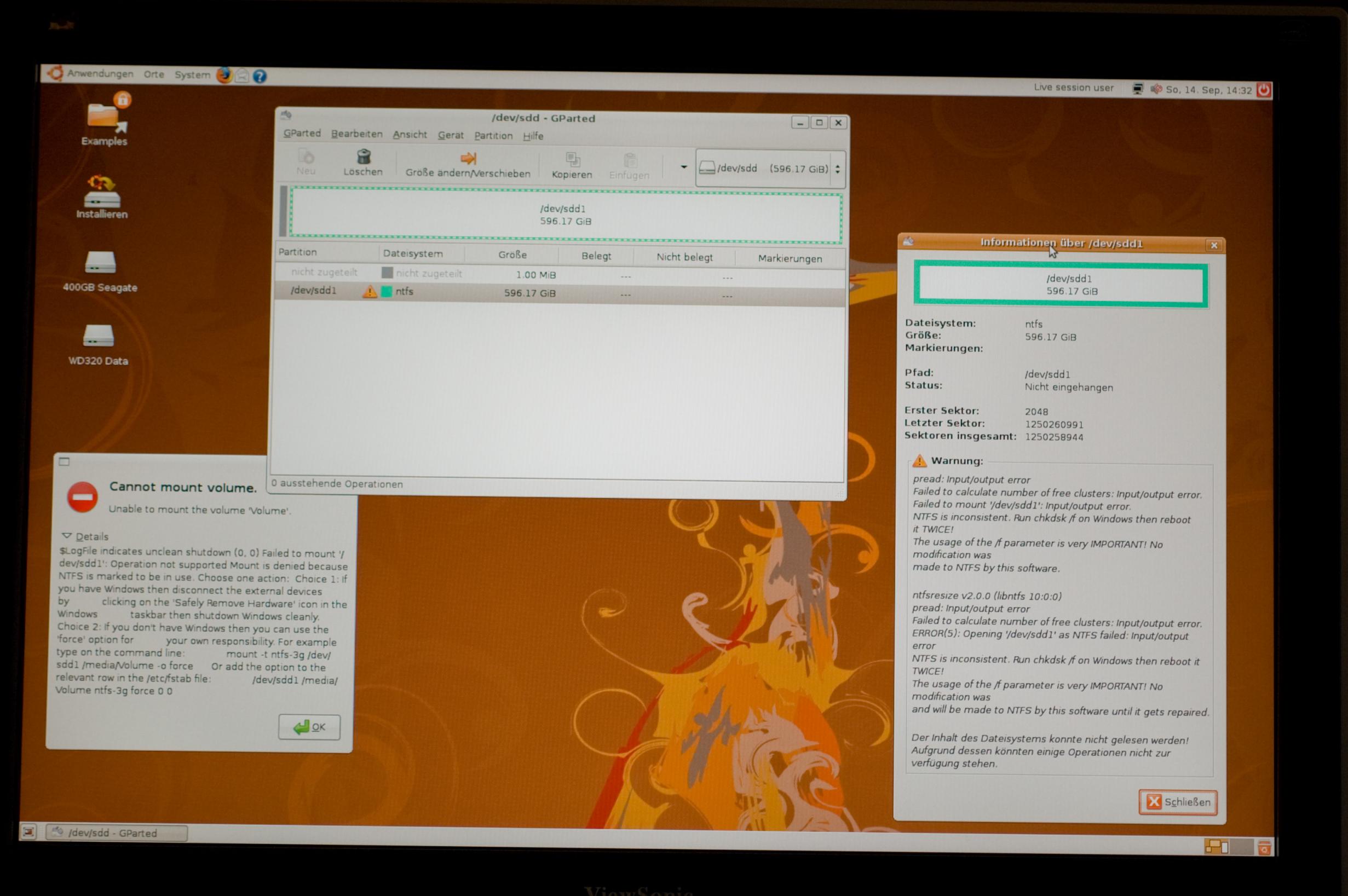Click the /dev/sdd - GParted taskbar entry

pos(116,833)
